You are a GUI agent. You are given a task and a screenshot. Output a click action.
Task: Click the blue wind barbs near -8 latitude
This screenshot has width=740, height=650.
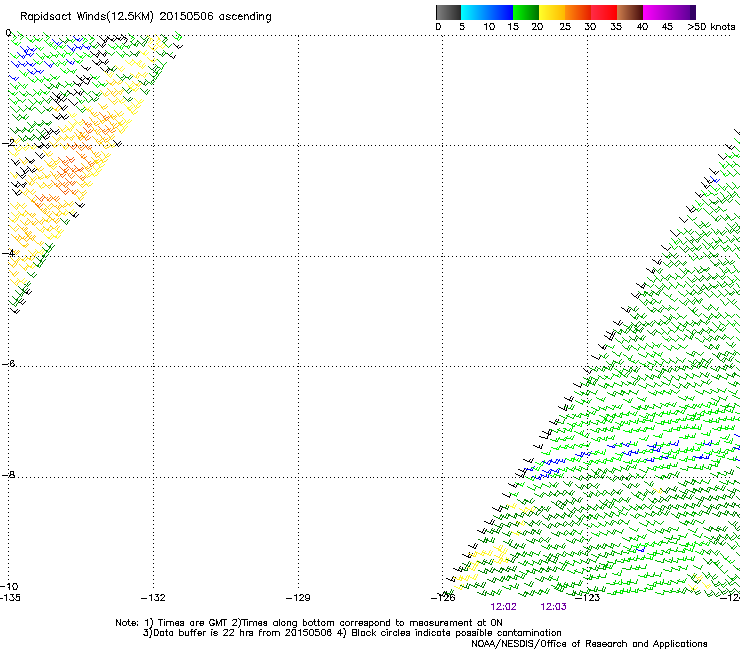click(547, 467)
